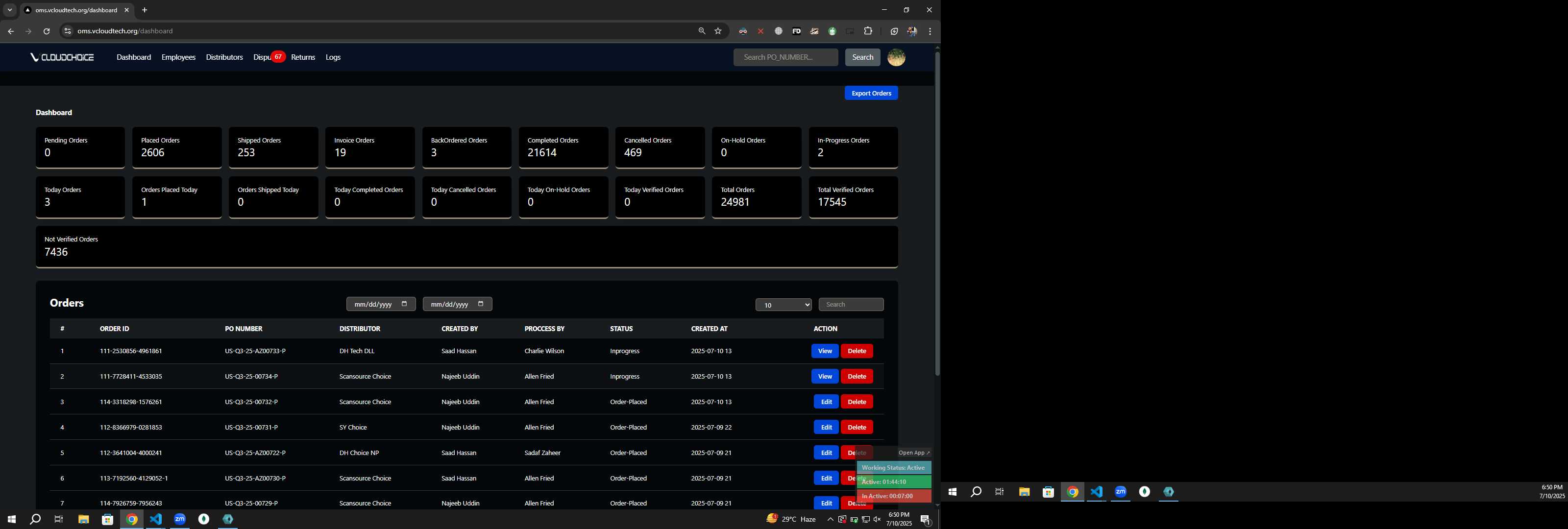Click the browser forward arrow

point(28,31)
